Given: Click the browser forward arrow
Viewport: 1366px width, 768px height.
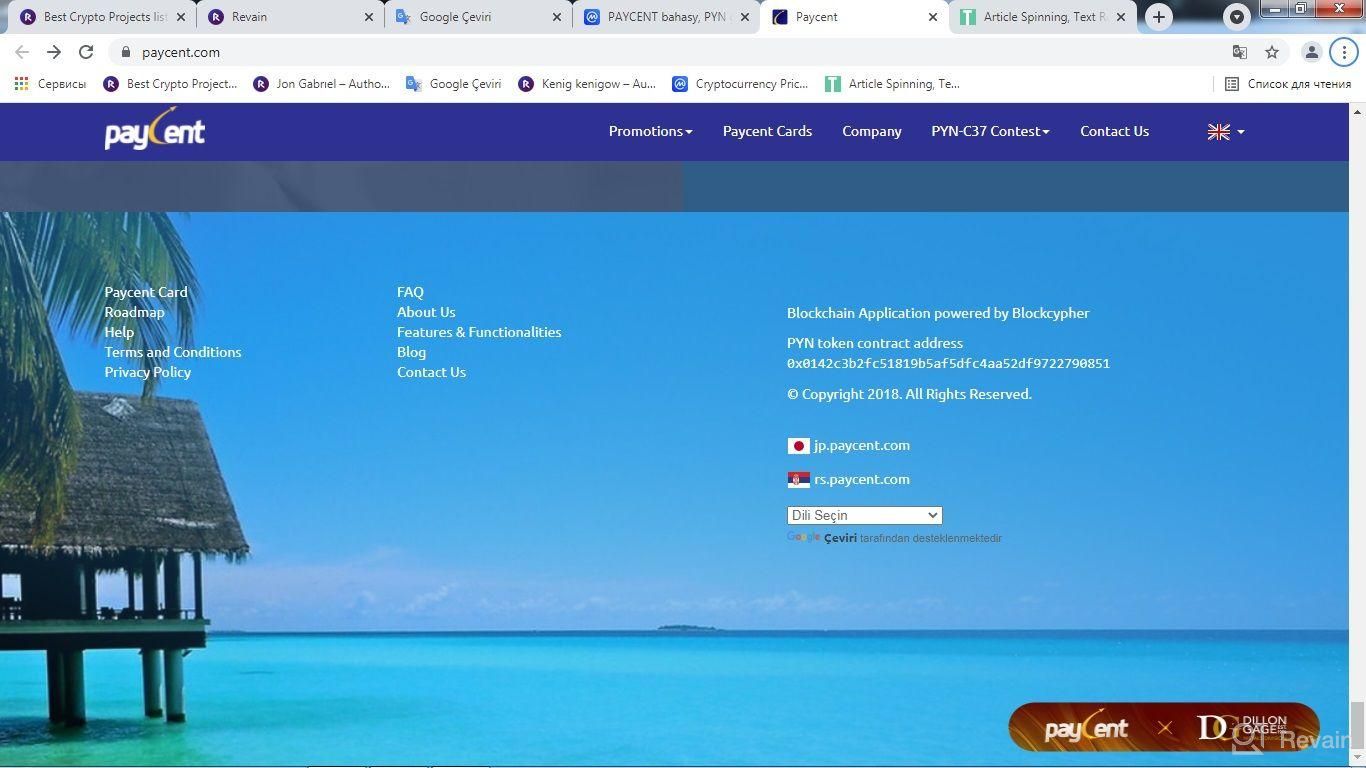Looking at the screenshot, I should tap(54, 52).
